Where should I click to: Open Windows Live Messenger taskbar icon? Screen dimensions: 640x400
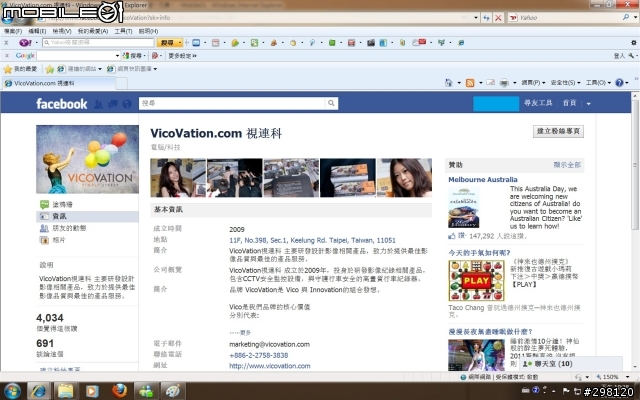click(146, 391)
